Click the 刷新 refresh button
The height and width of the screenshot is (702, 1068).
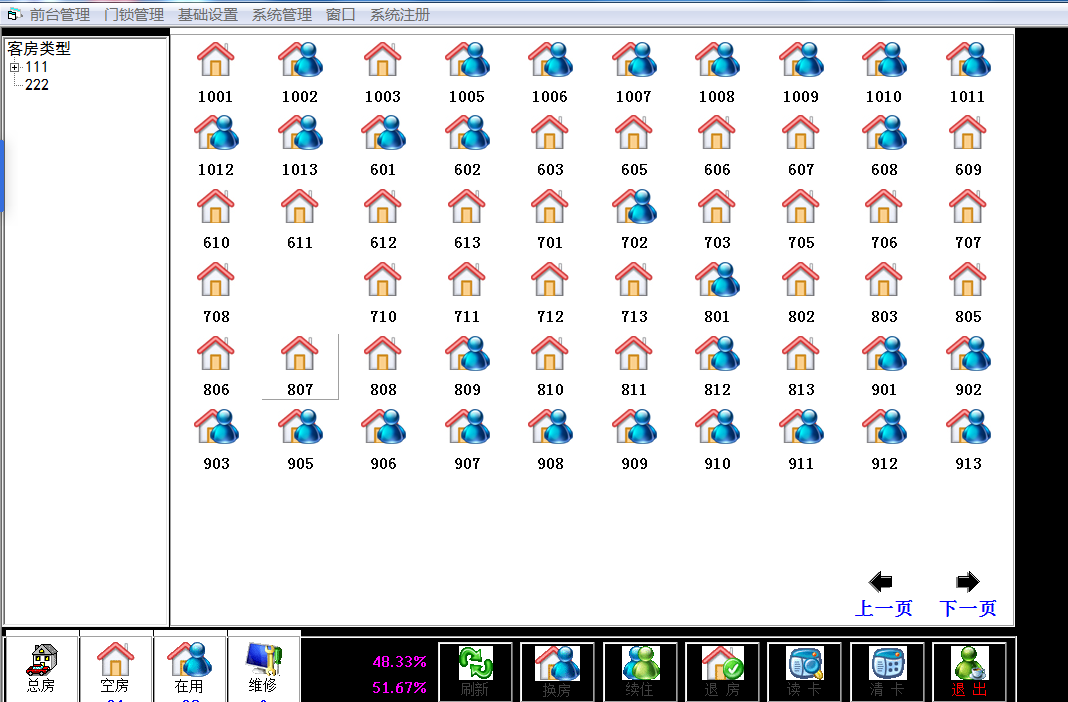click(x=475, y=671)
